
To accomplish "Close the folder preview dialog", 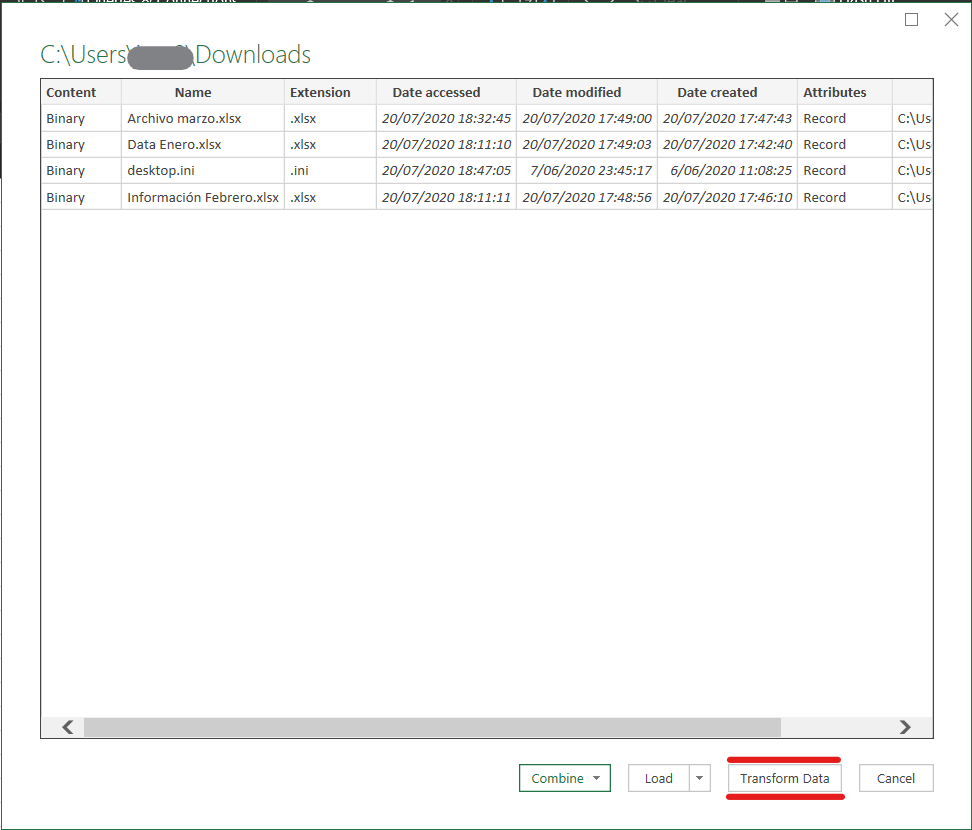I will (951, 20).
